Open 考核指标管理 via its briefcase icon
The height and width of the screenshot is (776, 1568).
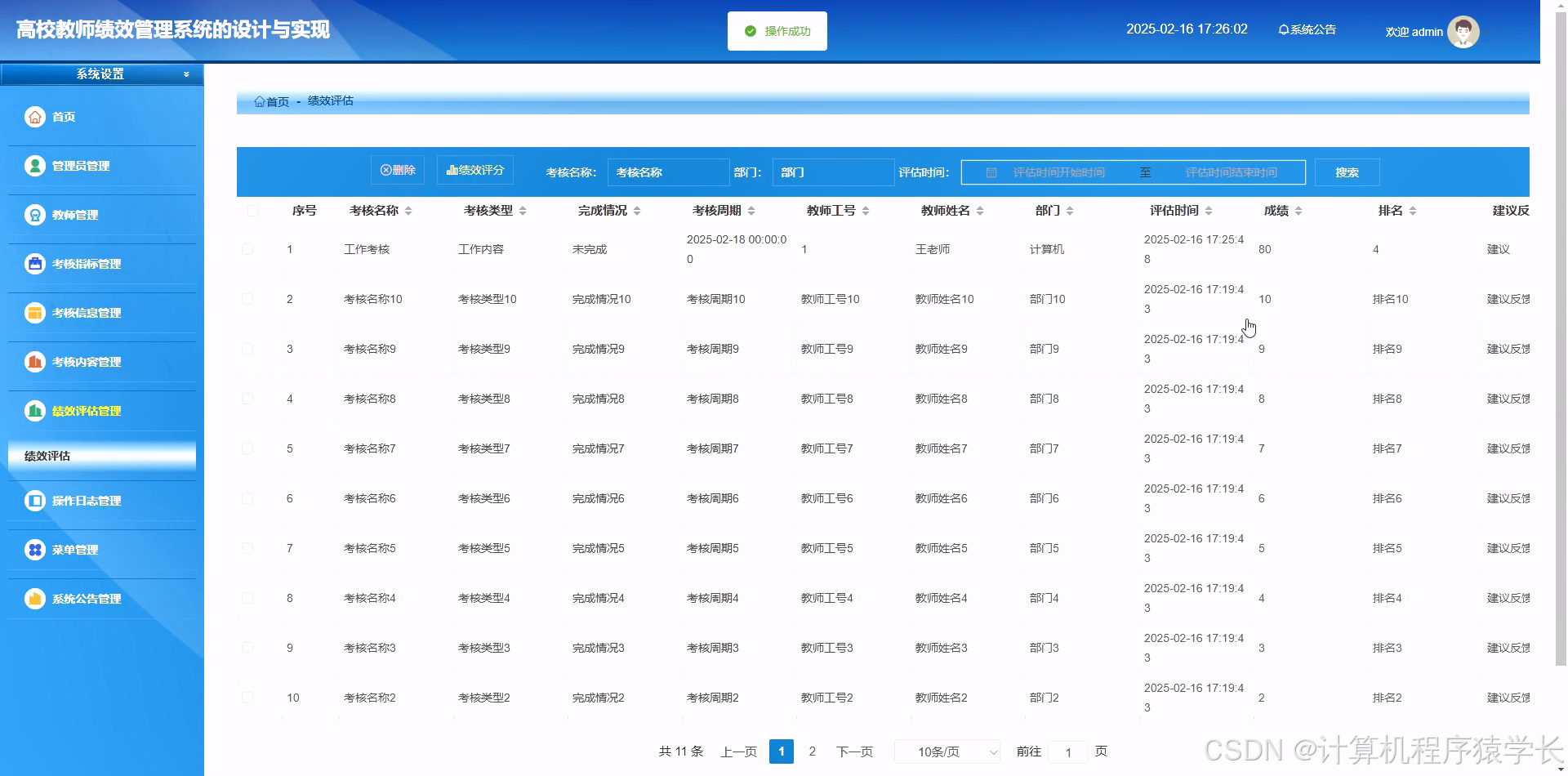tap(34, 264)
